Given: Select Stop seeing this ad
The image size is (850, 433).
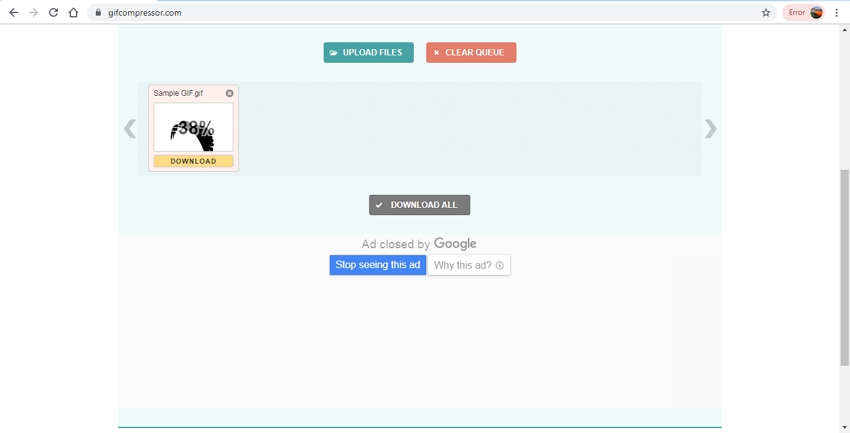Looking at the screenshot, I should coord(378,265).
